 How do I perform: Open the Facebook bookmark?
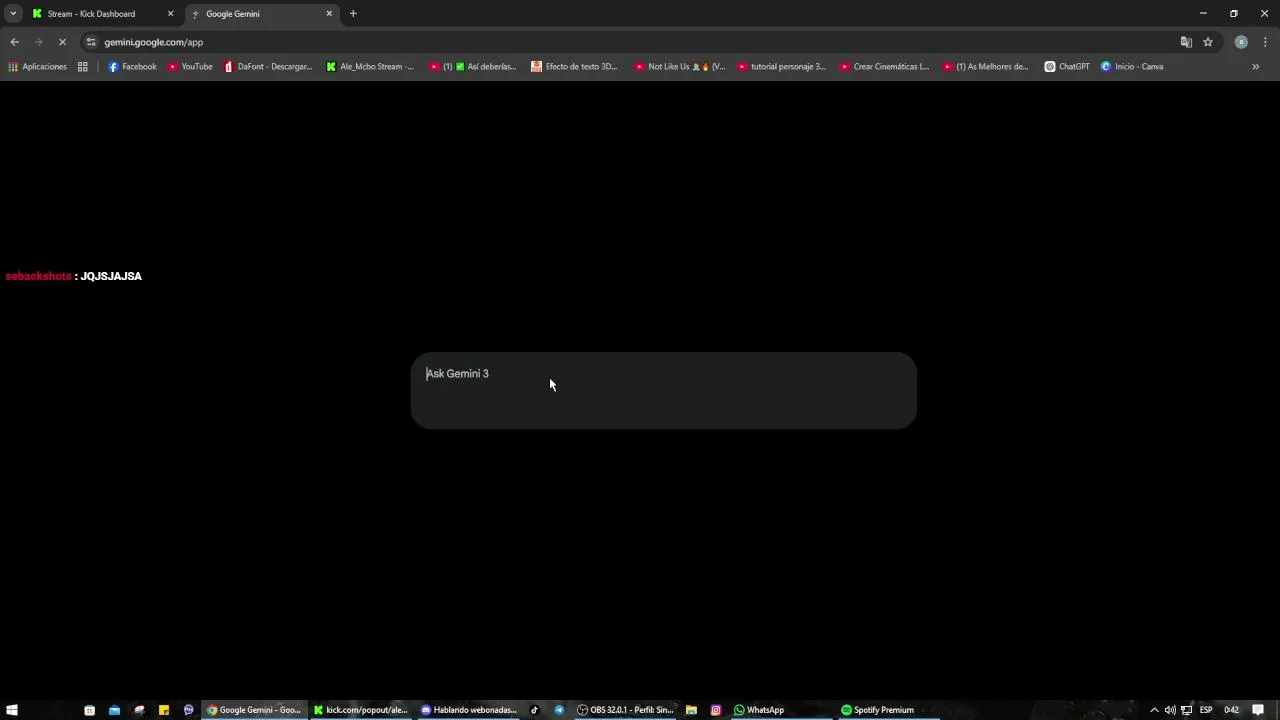(x=132, y=67)
